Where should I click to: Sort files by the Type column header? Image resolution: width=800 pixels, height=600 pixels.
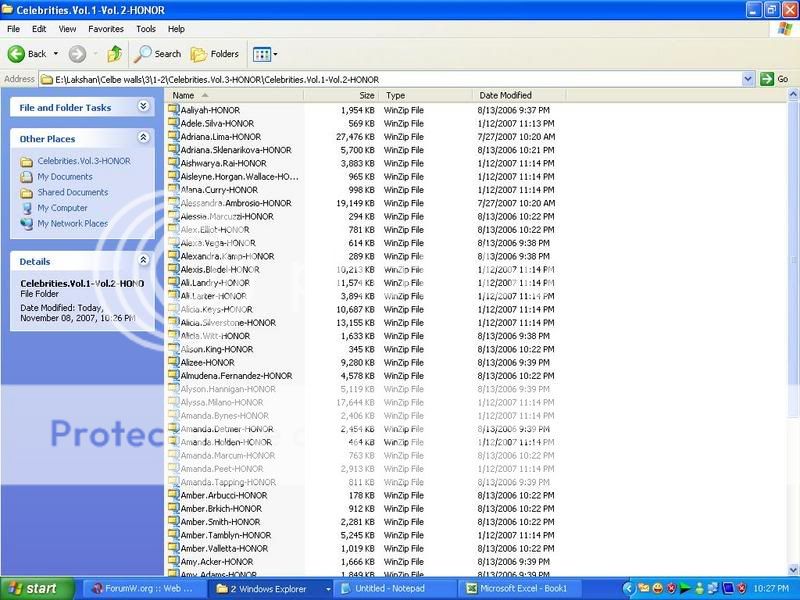point(426,95)
